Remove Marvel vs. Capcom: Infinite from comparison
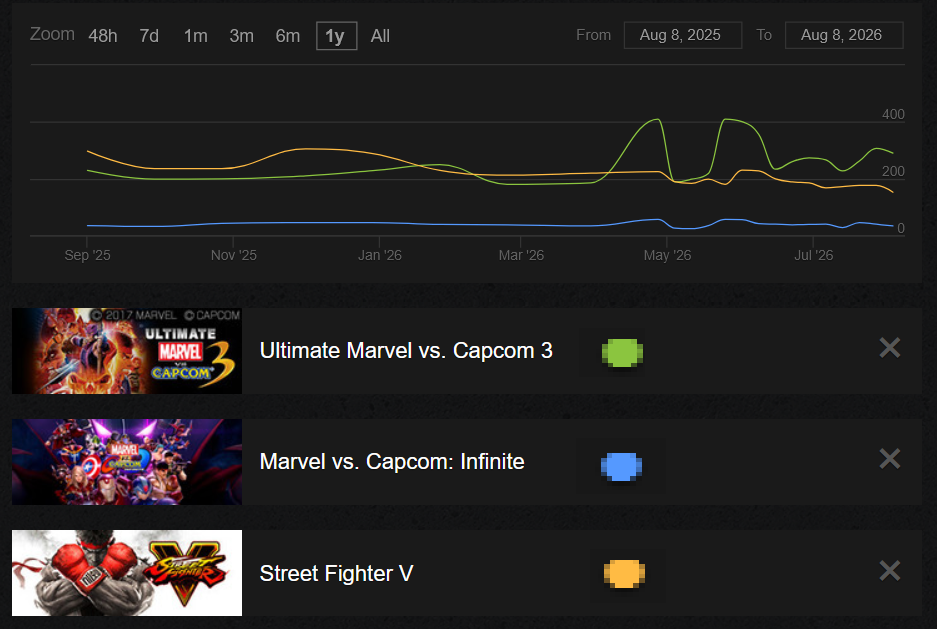The image size is (937, 629). pos(889,459)
